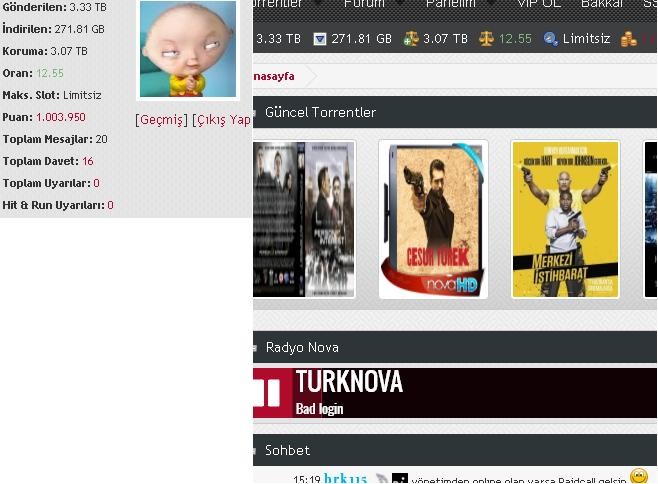Click the Hit & Run Uyarıları value 0

[x=110, y=205]
